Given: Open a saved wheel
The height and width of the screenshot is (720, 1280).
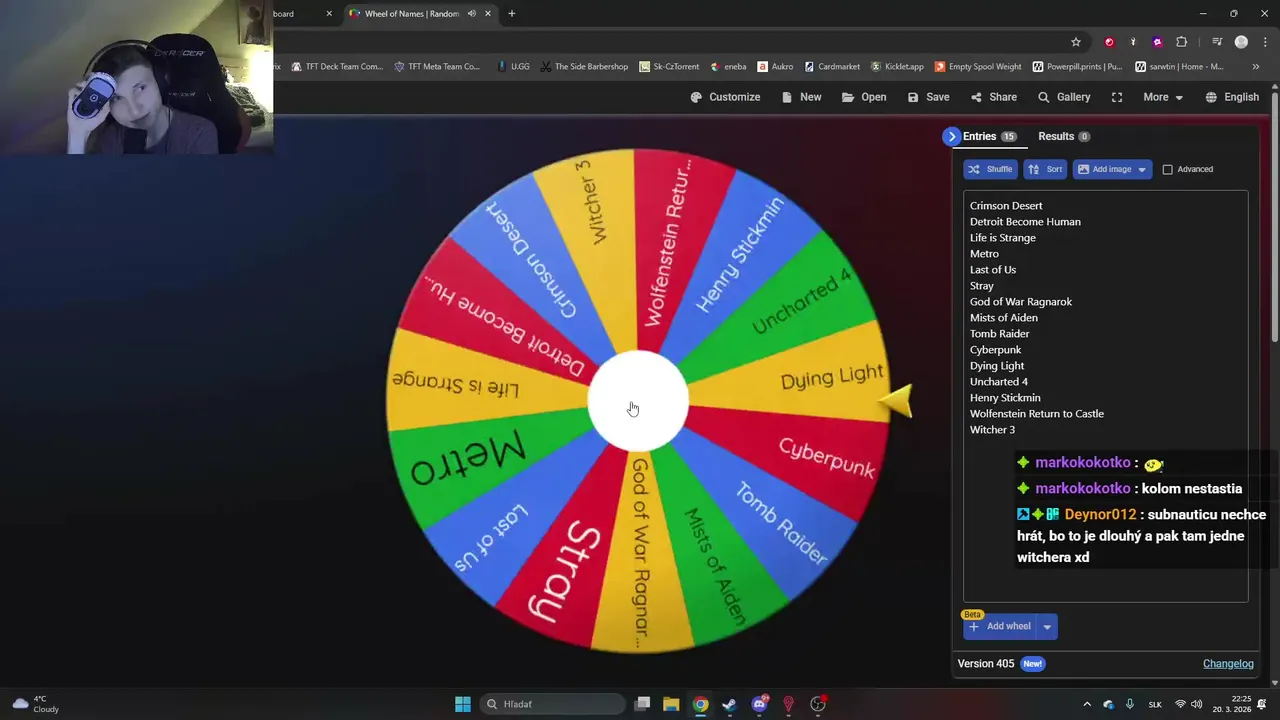Looking at the screenshot, I should [864, 97].
